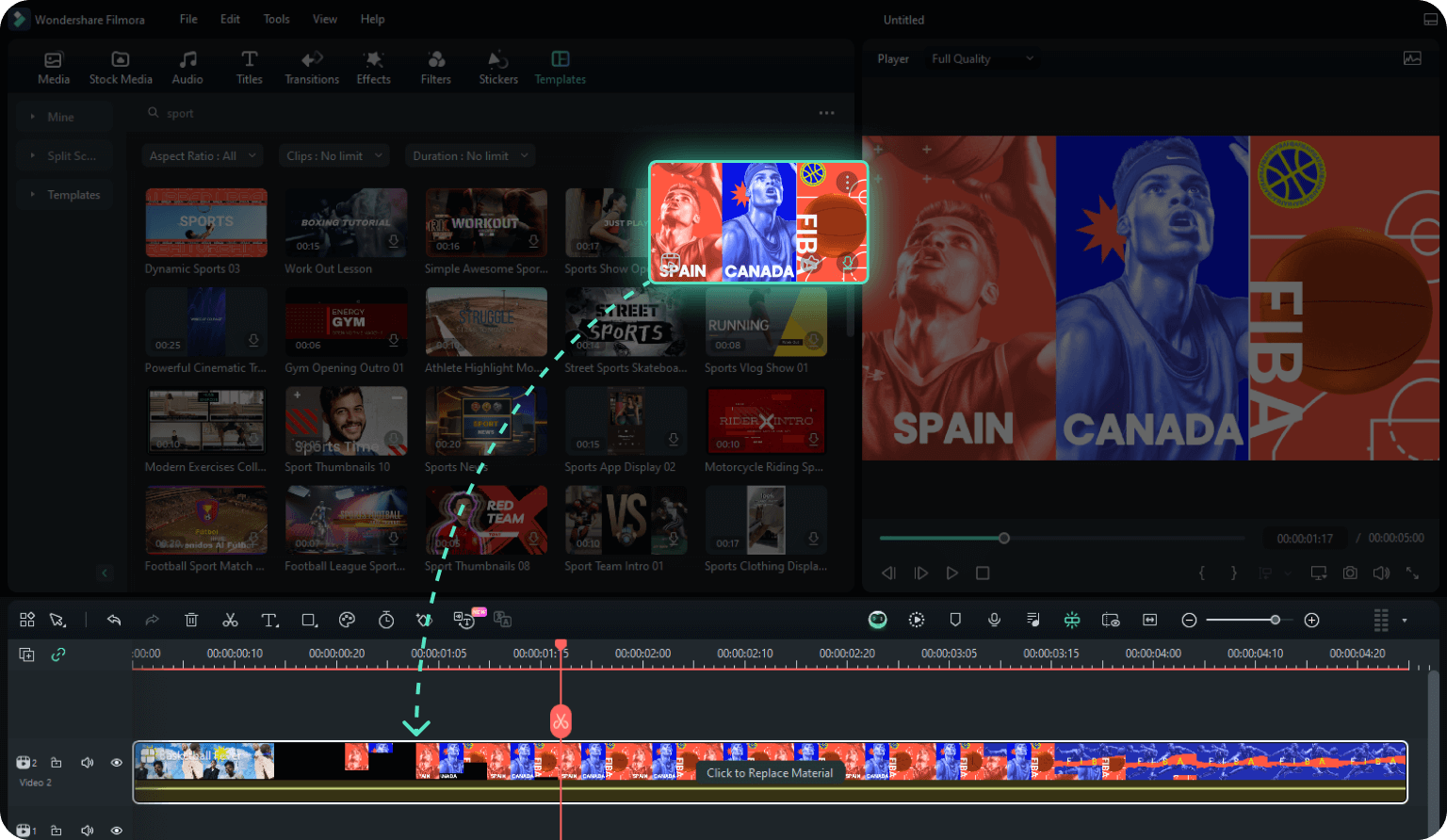Screen dimensions: 1447x840
Task: Open the Aspect Ratio filter dropdown
Action: (x=203, y=155)
